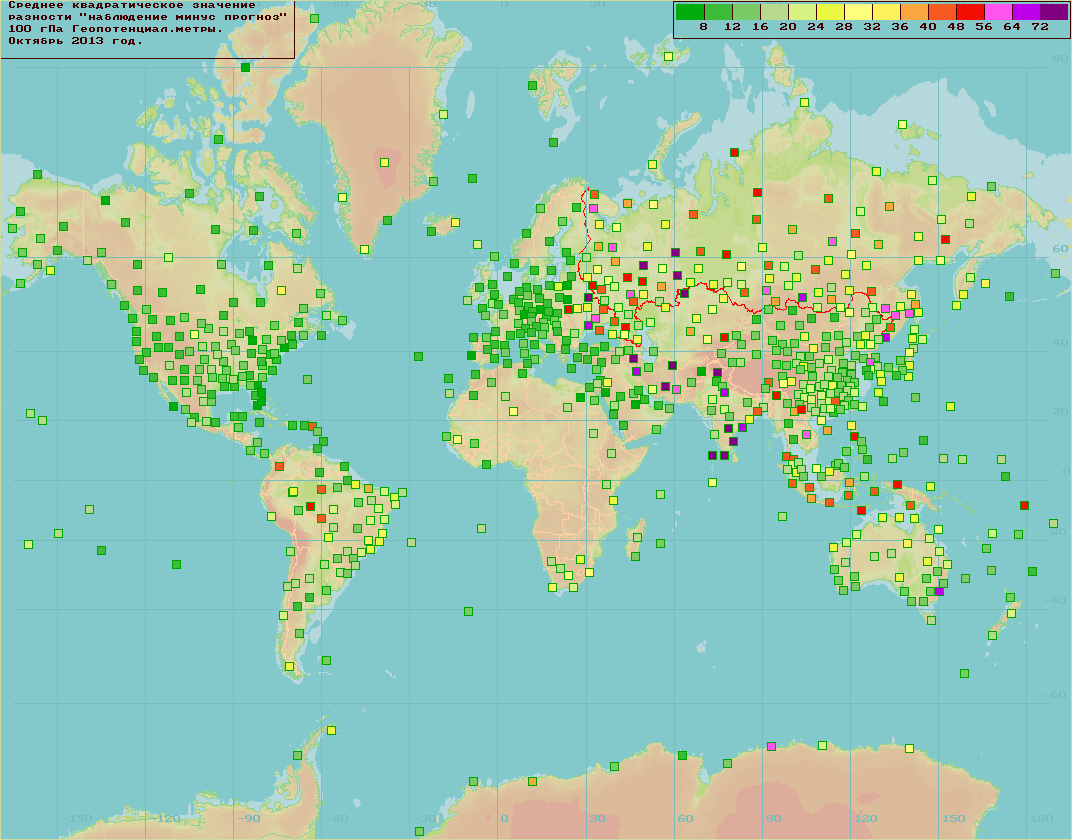Click the yellow station marker on the Antarctic Peninsula tip
The width and height of the screenshot is (1072, 840).
pyautogui.click(x=332, y=730)
